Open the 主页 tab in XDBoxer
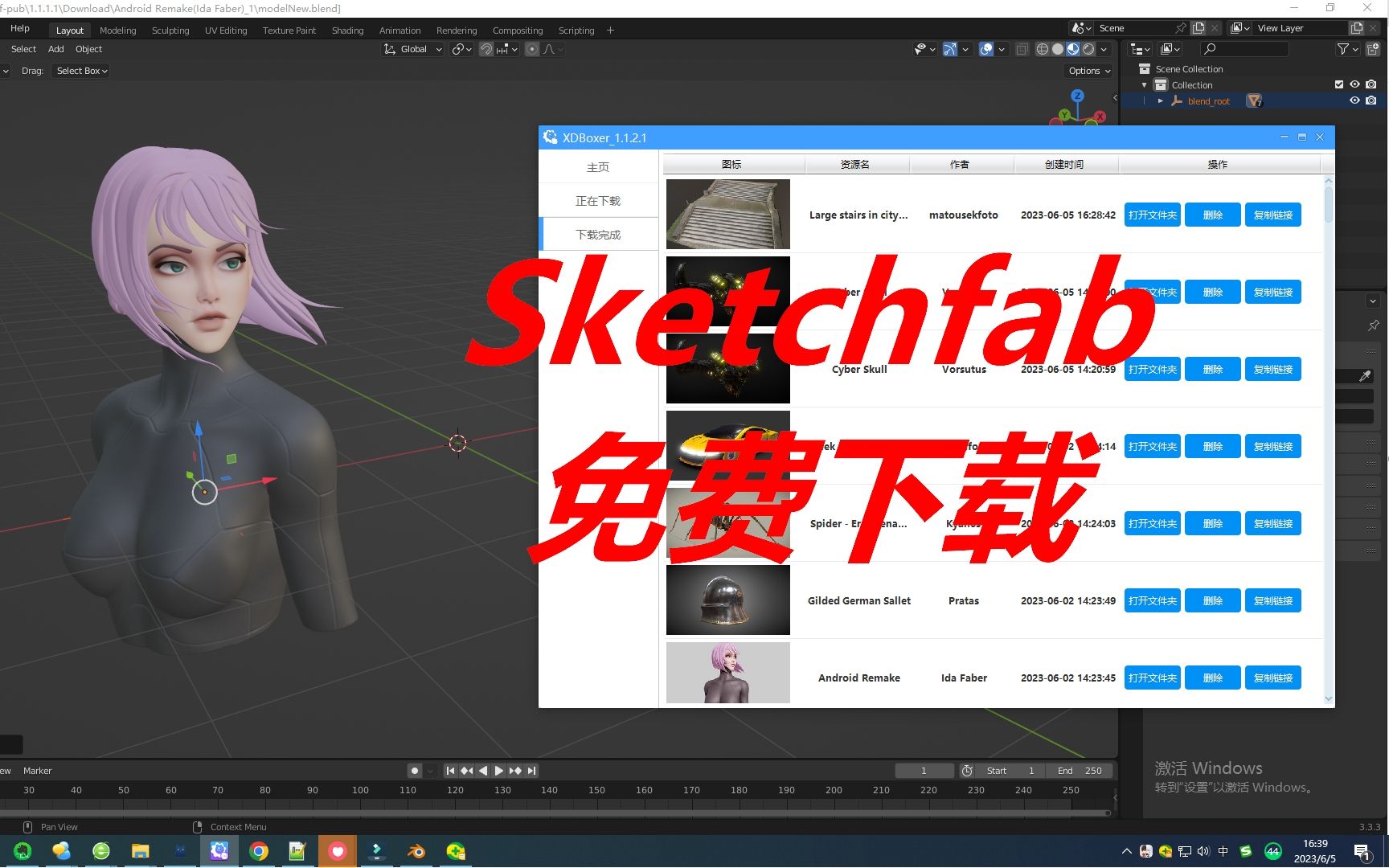This screenshot has width=1389, height=868. (598, 166)
